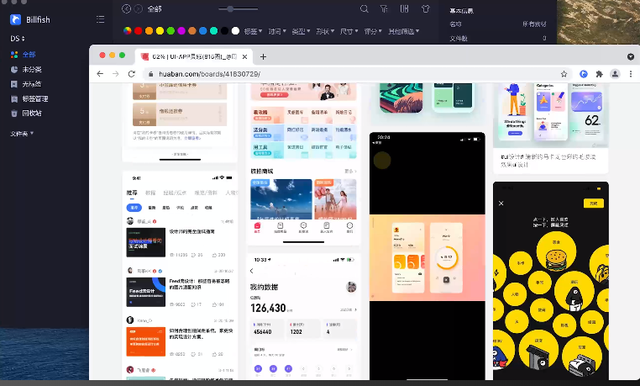Open the 尺寸 filter dropdown

[349, 31]
